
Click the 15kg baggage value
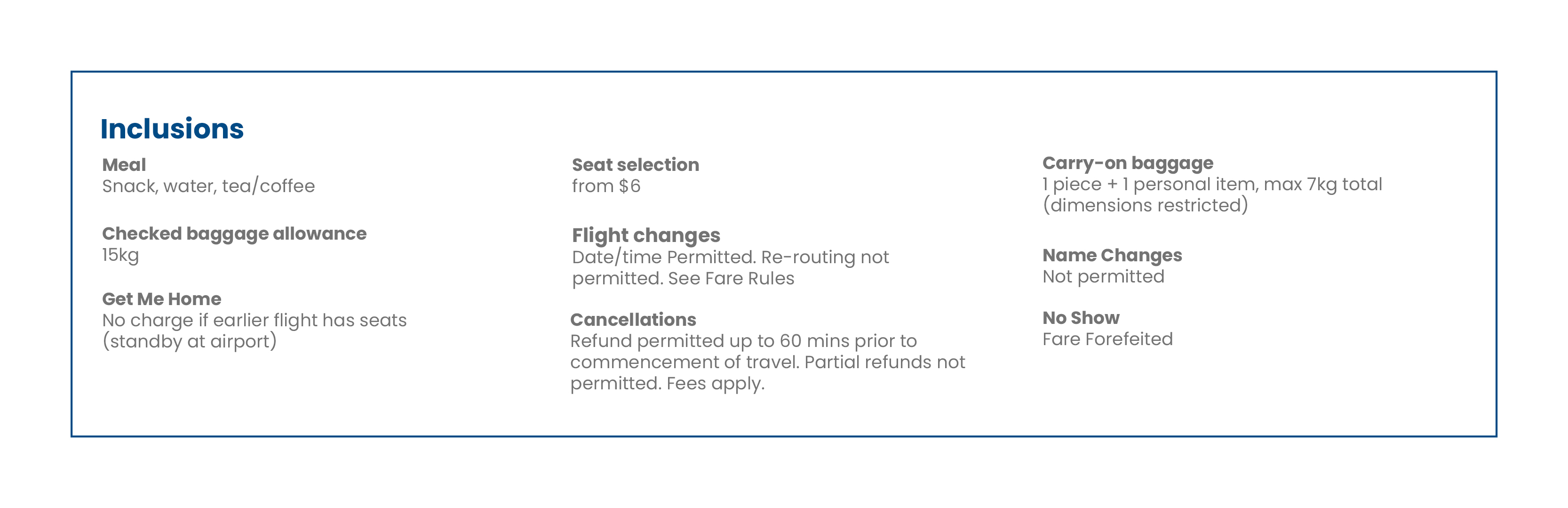(120, 255)
